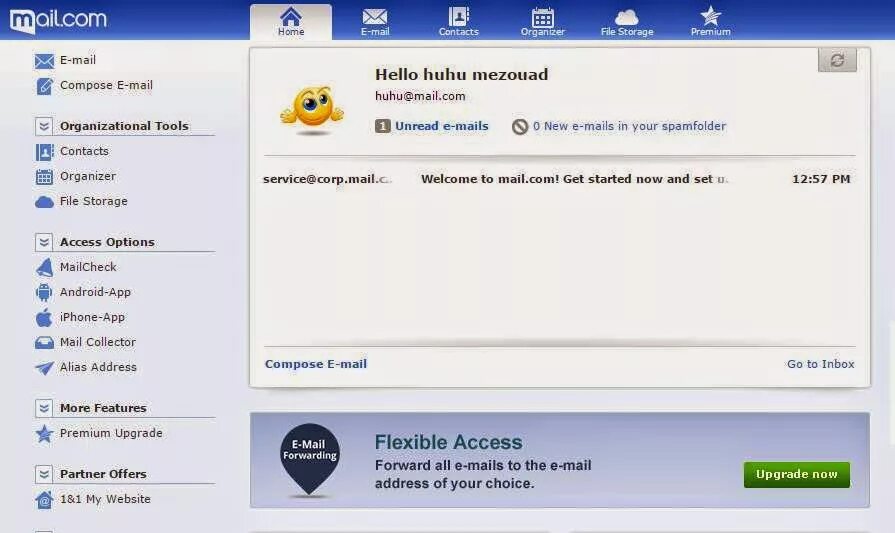Screen dimensions: 895x533
Task: Click the Flexible Access heading
Action: 448,442
